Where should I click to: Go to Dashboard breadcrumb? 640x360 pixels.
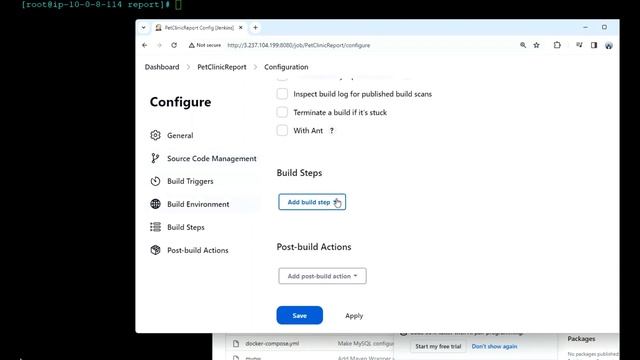tap(162, 67)
